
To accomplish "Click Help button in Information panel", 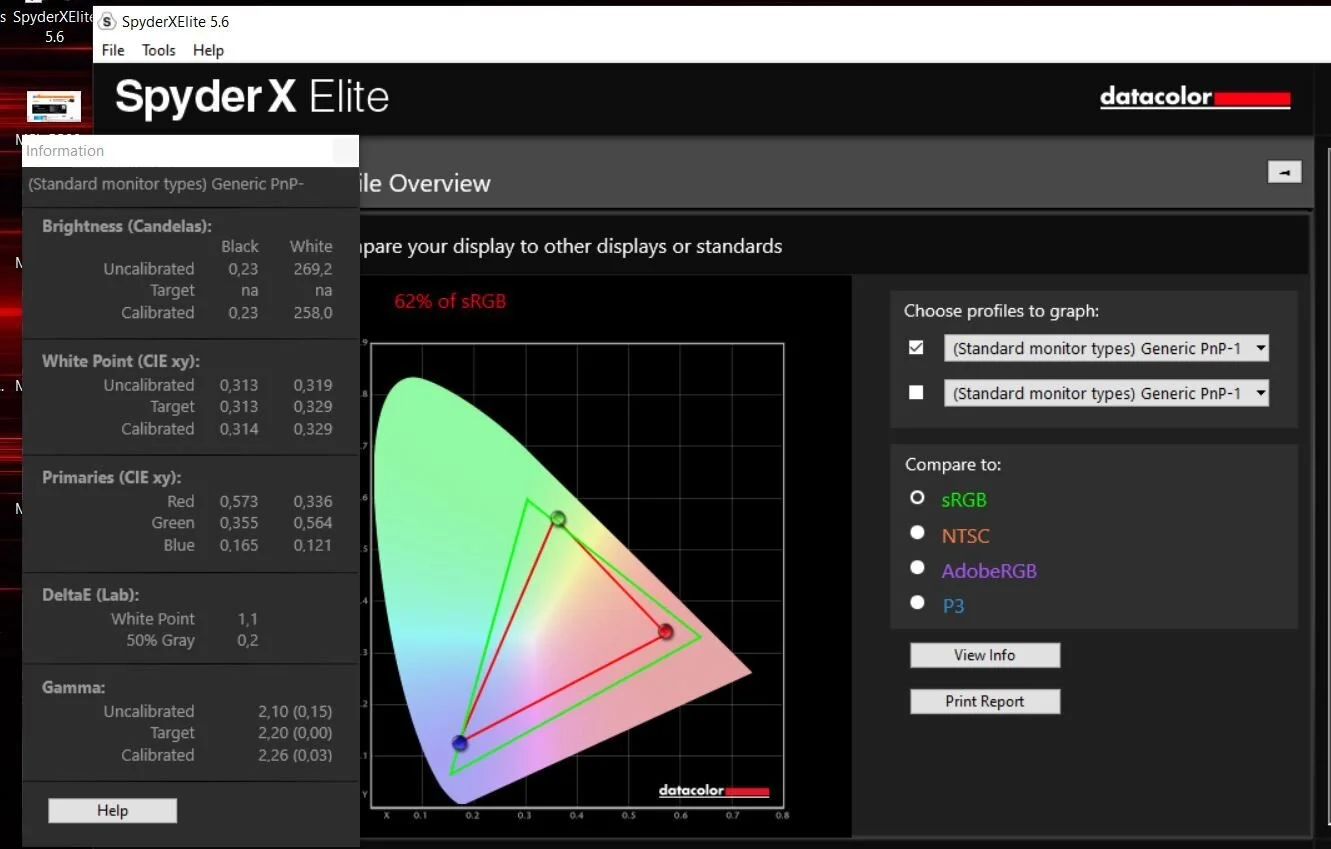I will [112, 810].
